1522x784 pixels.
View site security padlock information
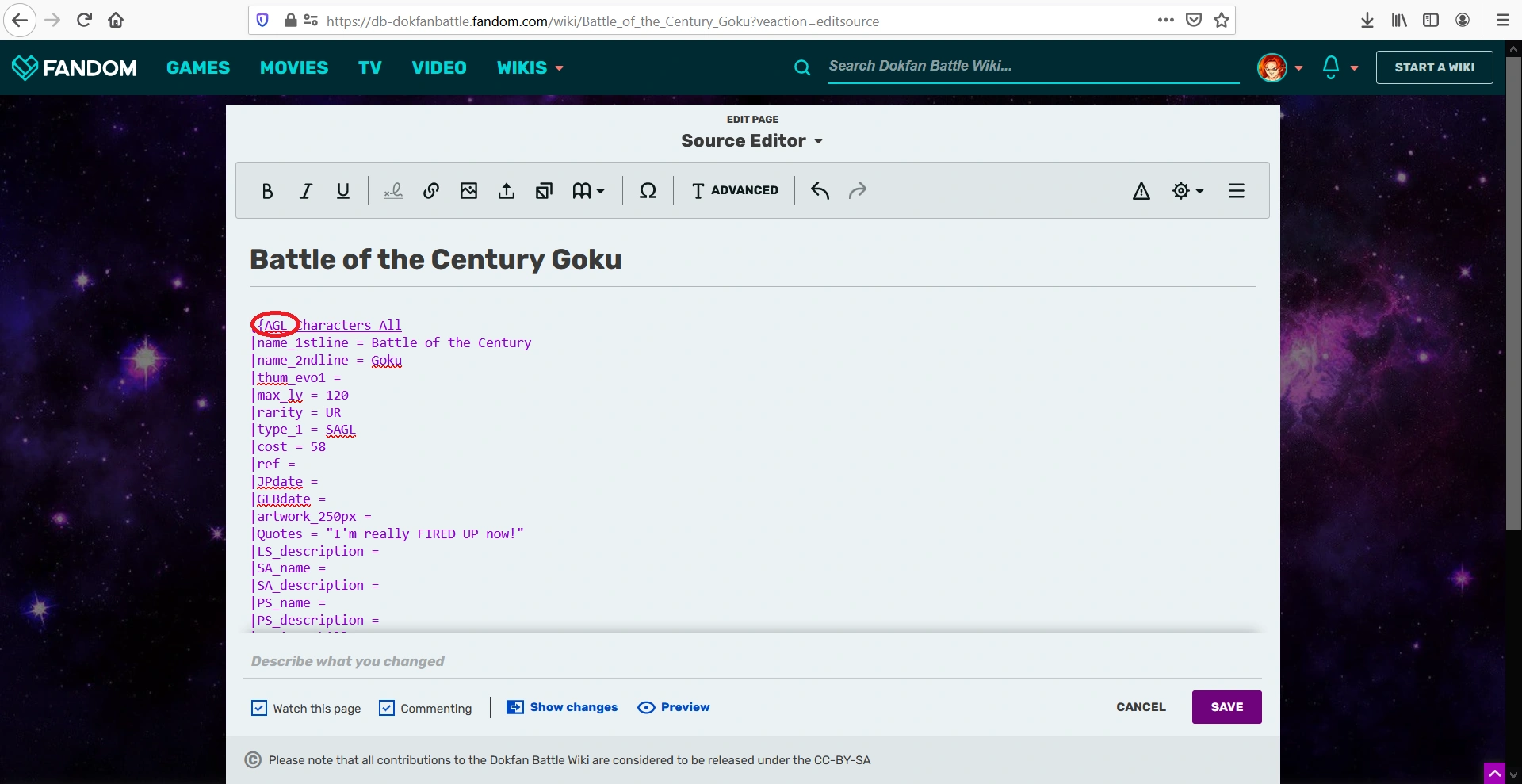[291, 21]
